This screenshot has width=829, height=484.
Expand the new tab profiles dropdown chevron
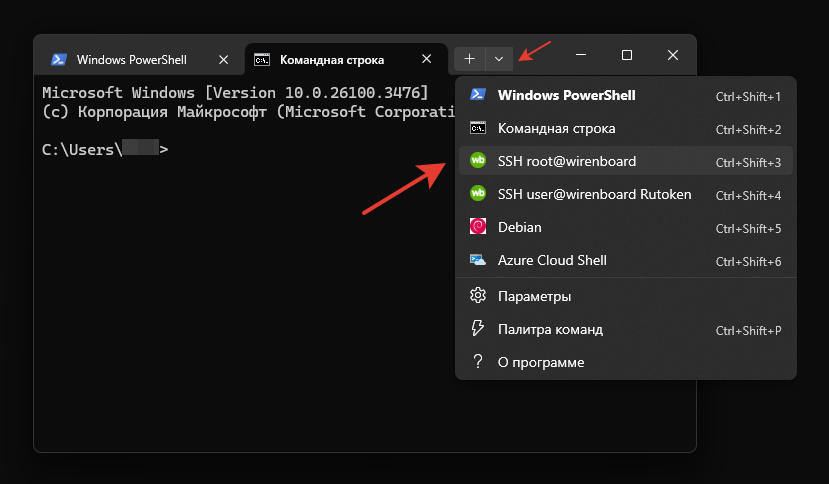coord(499,59)
